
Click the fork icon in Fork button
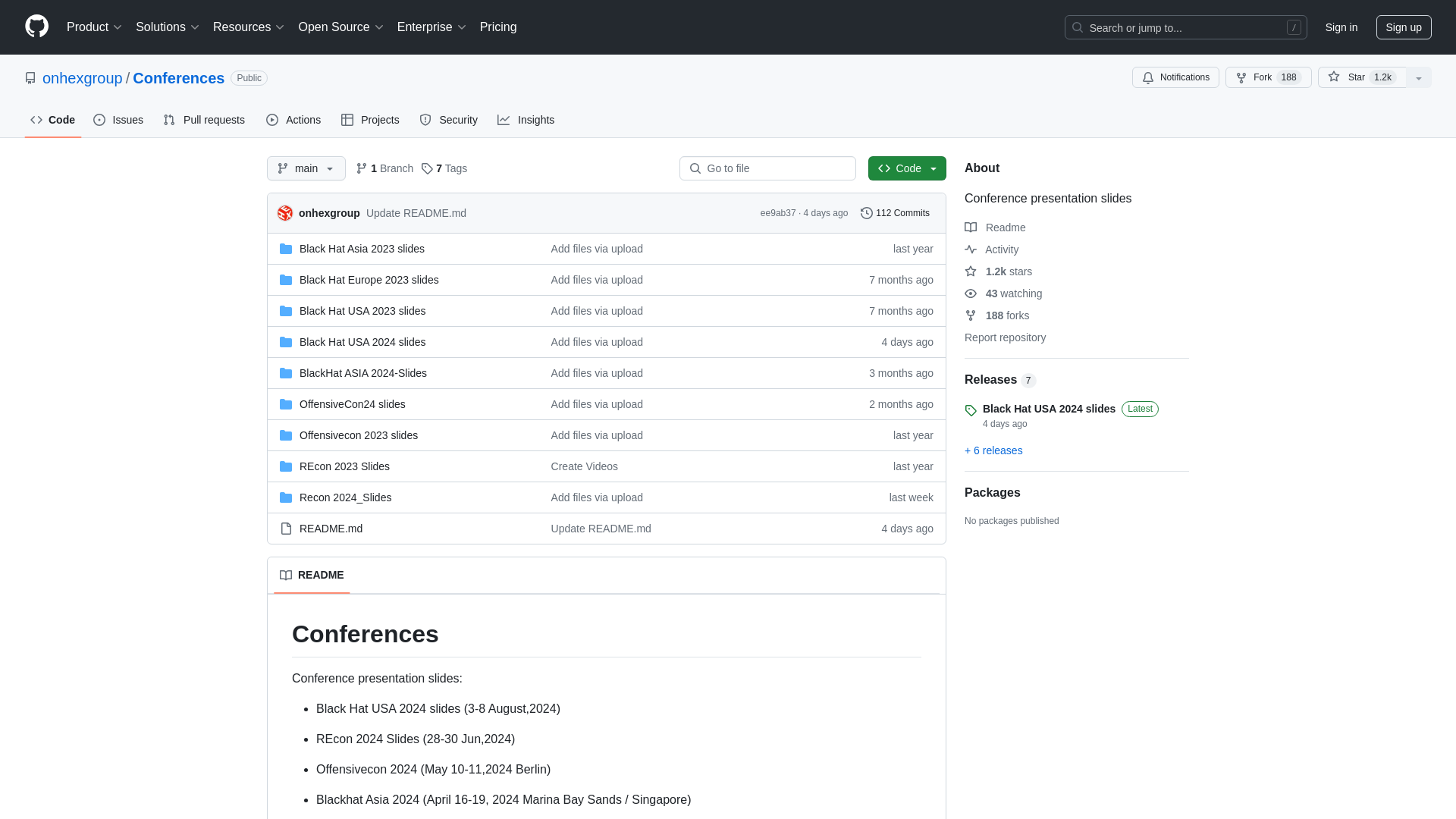pyautogui.click(x=1241, y=77)
